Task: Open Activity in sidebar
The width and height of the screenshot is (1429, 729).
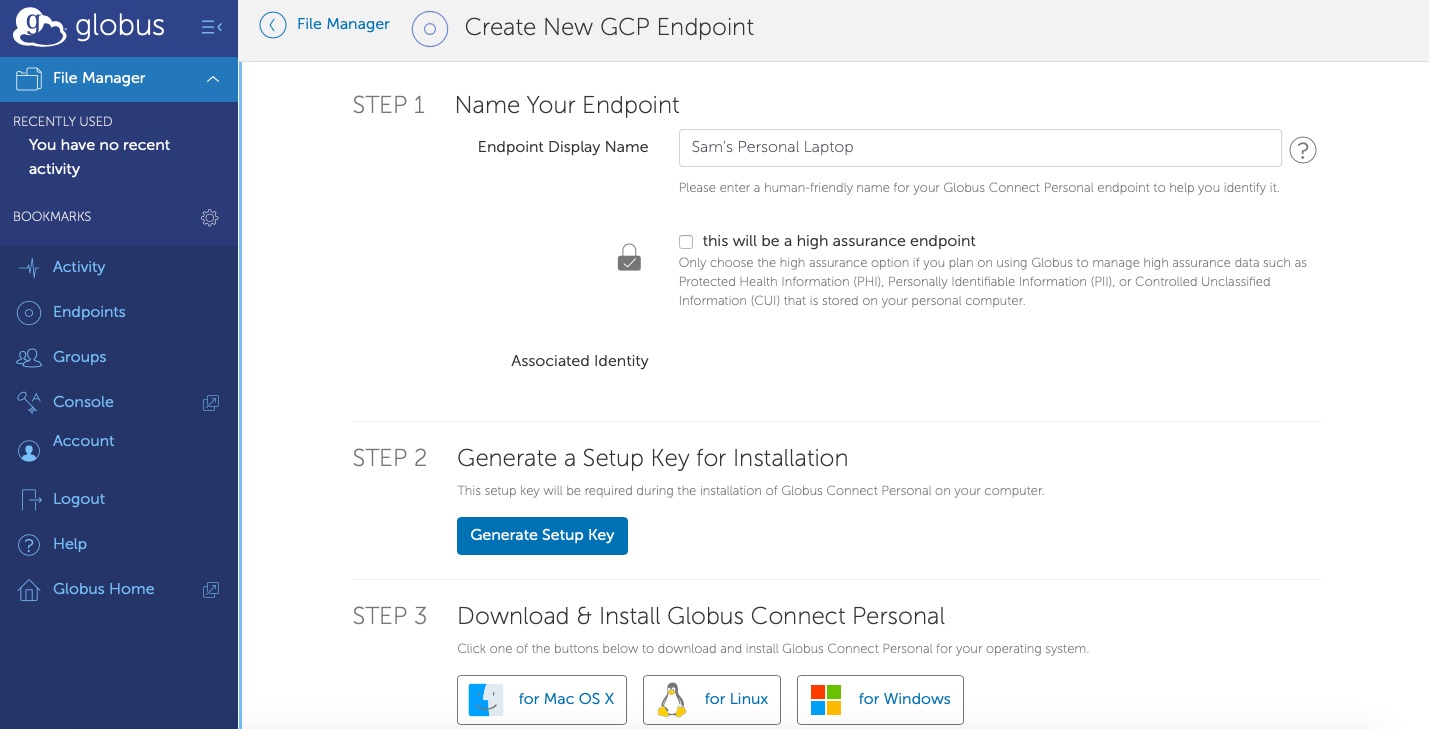Action: [79, 267]
